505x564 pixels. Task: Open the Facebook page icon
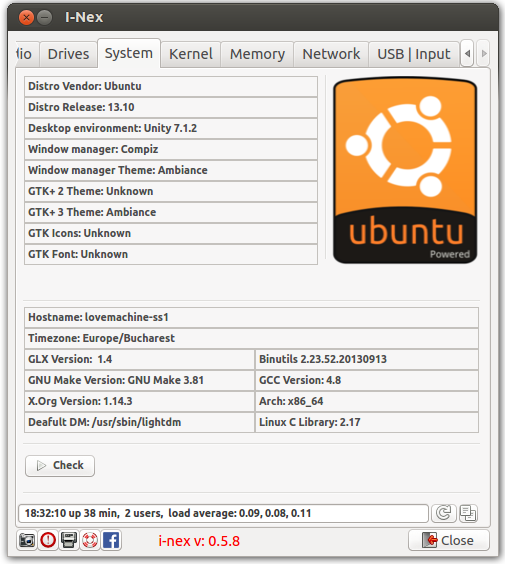pyautogui.click(x=111, y=540)
